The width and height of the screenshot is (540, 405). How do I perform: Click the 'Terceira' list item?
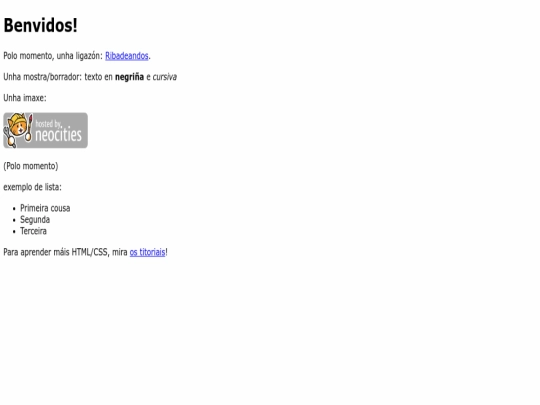pyautogui.click(x=33, y=231)
